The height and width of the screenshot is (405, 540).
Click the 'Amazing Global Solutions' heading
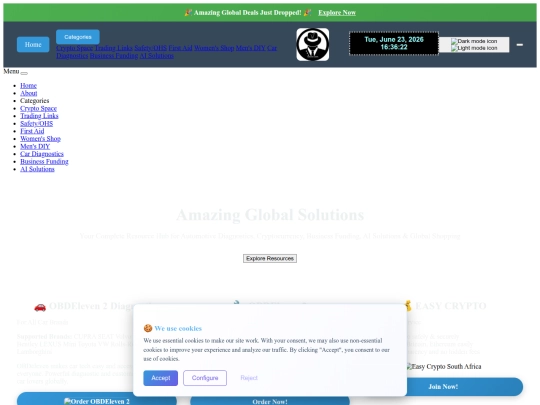point(270,215)
